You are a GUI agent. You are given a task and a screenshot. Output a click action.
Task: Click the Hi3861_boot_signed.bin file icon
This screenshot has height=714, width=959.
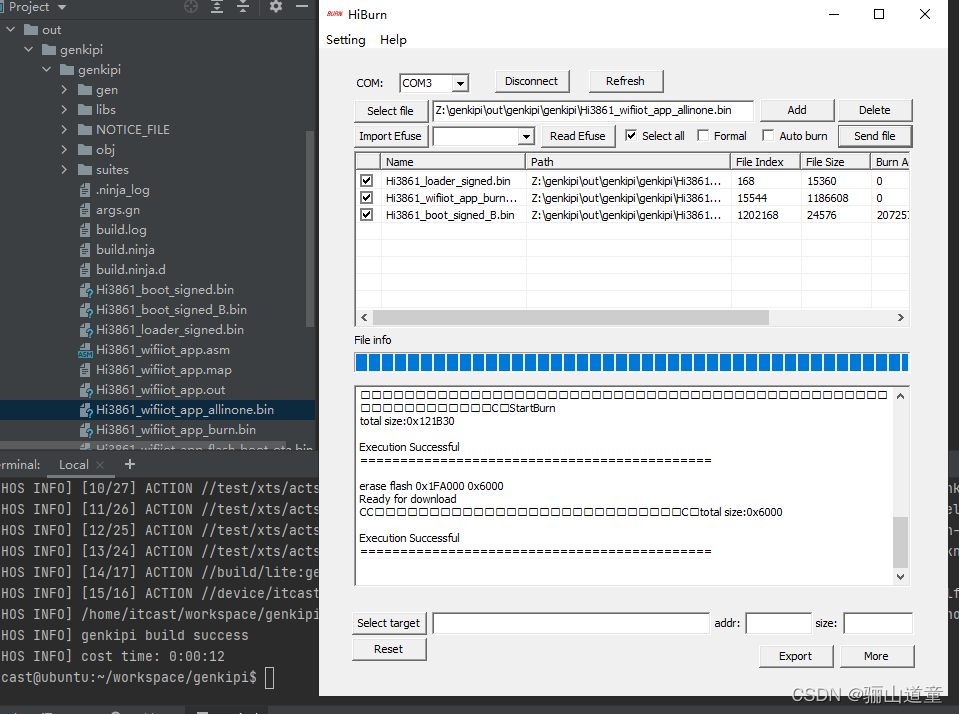point(86,290)
